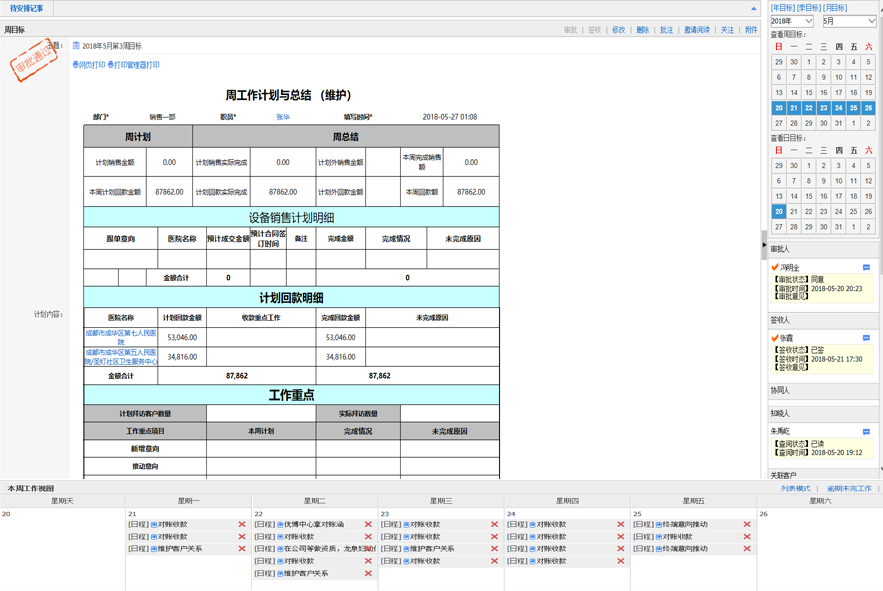883x591 pixels.
Task: Click the 修改 action
Action: coord(618,30)
